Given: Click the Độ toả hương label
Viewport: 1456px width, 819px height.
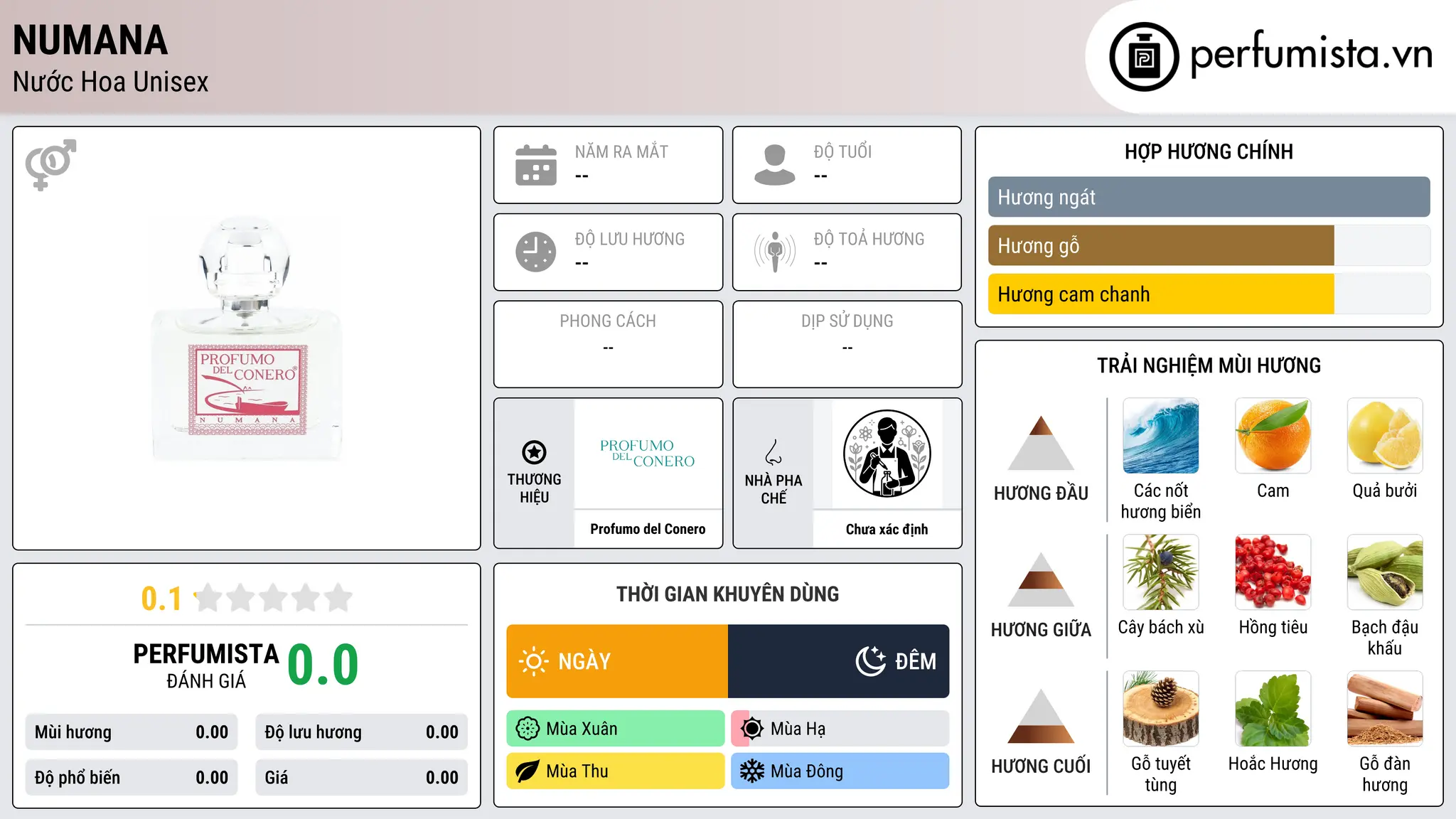Looking at the screenshot, I should [869, 239].
